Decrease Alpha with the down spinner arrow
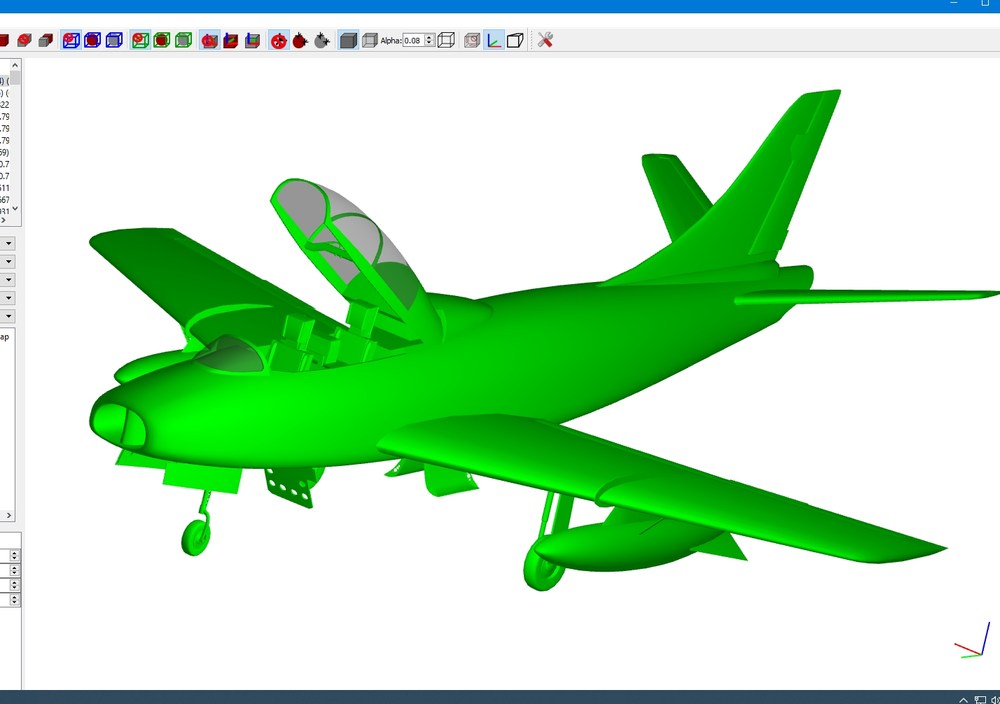 (x=429, y=43)
